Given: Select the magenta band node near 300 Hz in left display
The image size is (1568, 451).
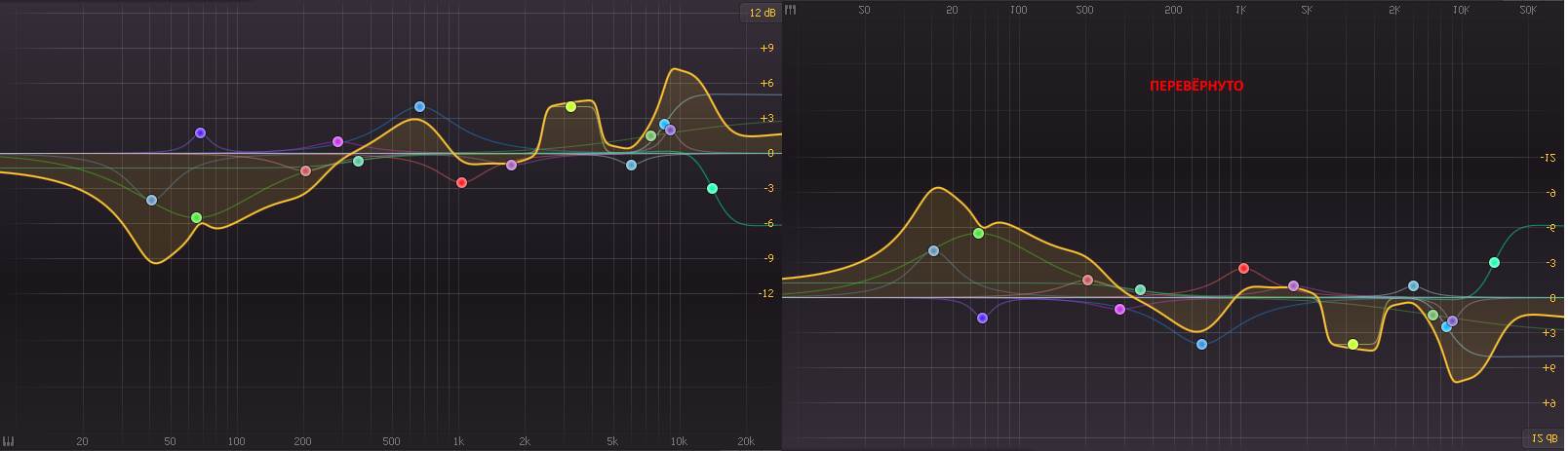Looking at the screenshot, I should (x=337, y=141).
